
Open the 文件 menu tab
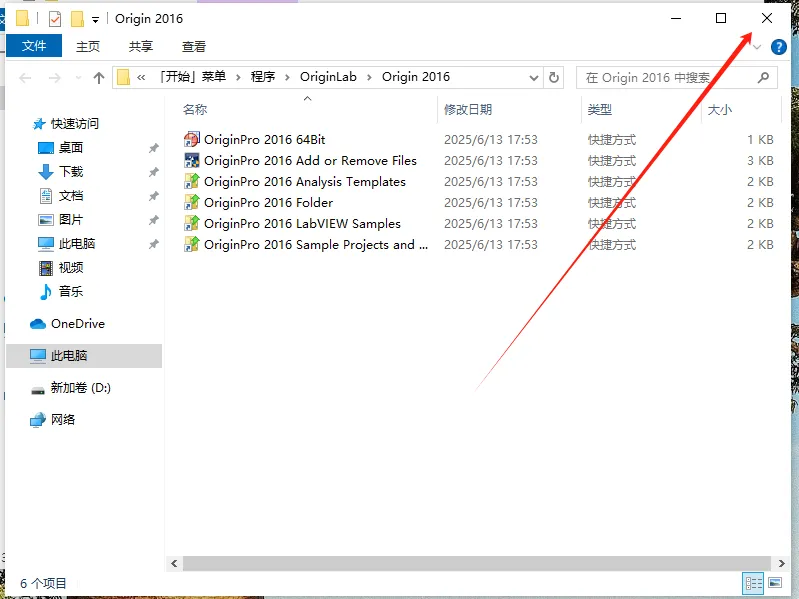tap(34, 46)
